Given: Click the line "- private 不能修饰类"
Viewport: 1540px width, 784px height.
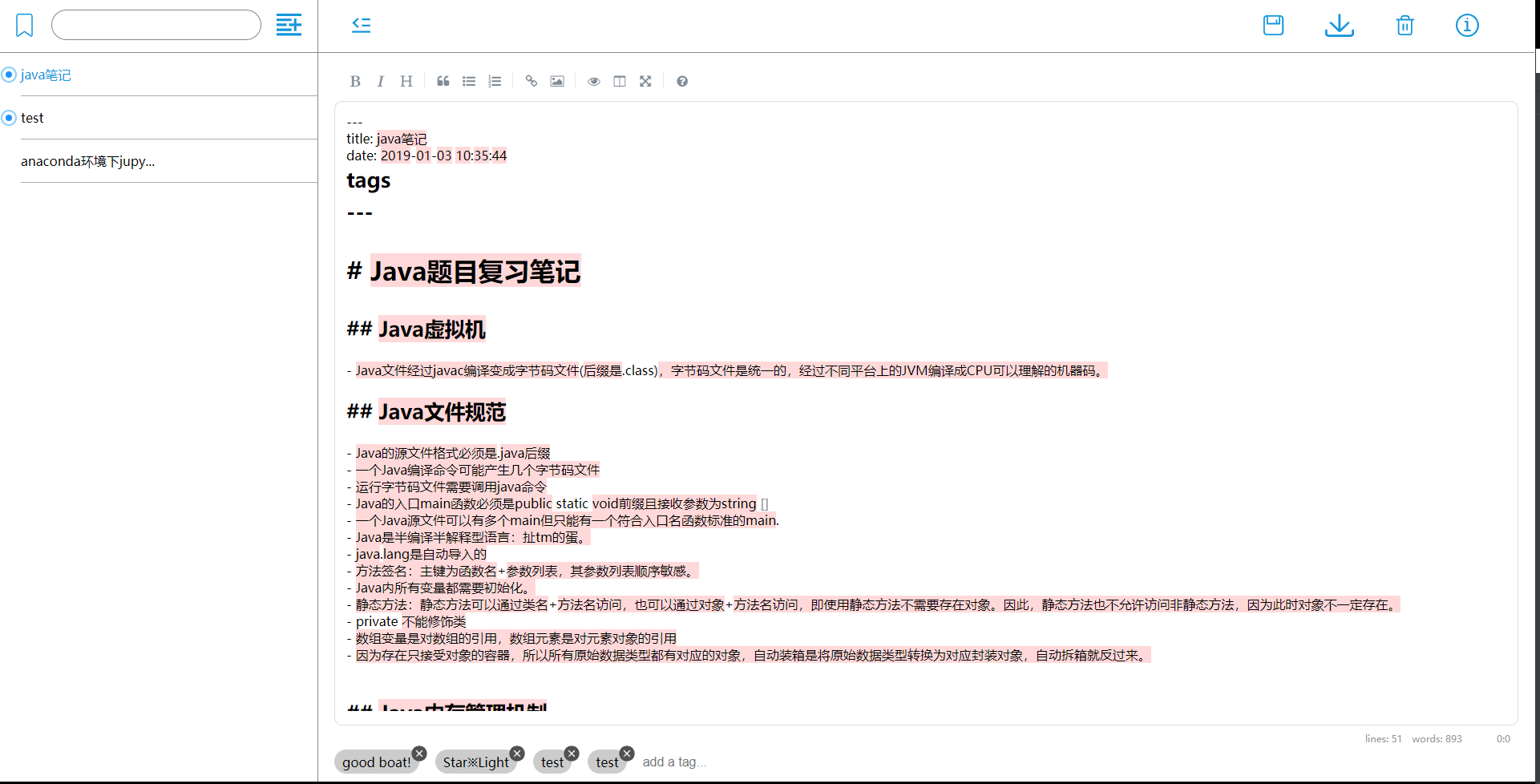Looking at the screenshot, I should pos(406,621).
